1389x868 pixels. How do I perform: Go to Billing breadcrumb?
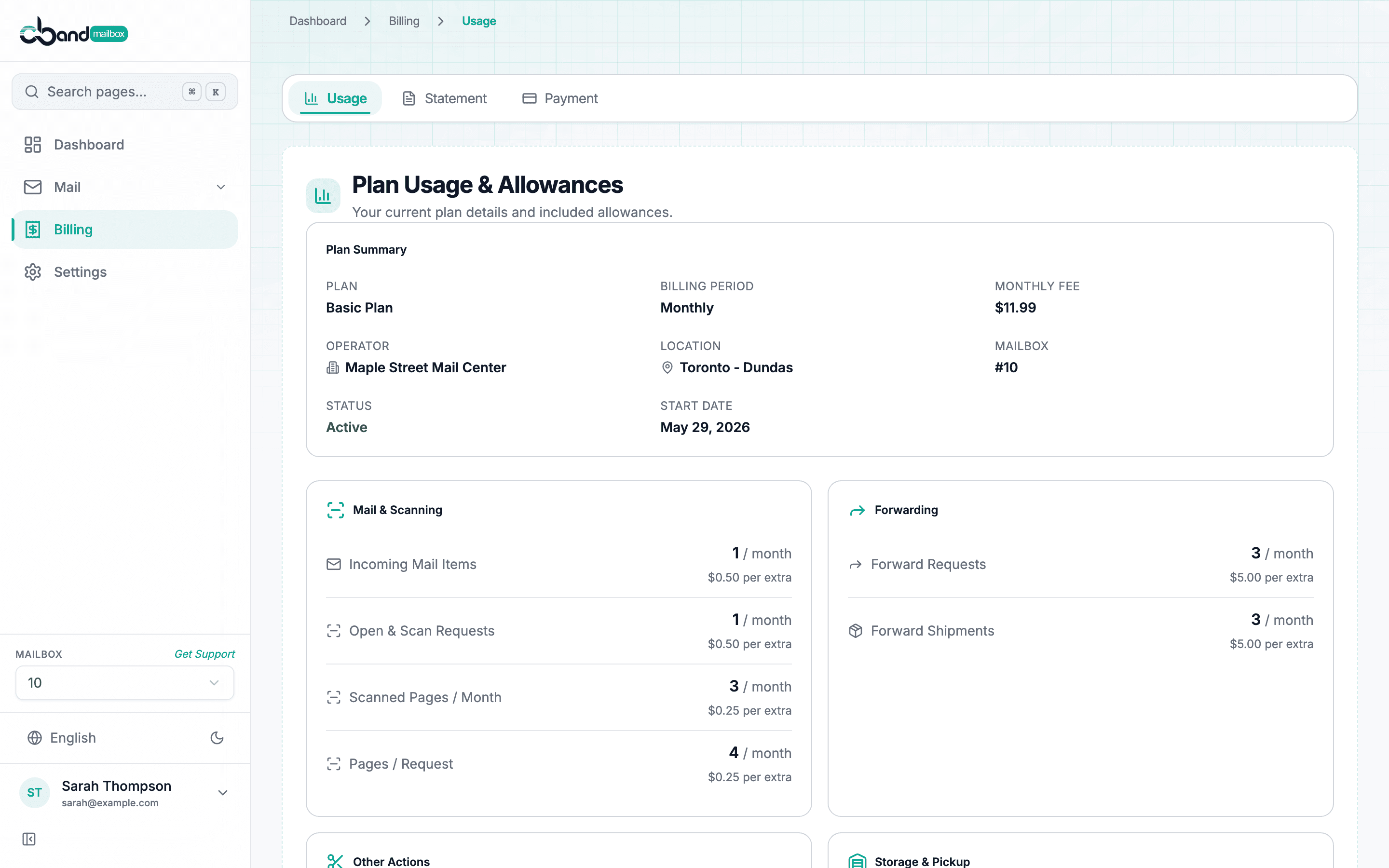pyautogui.click(x=404, y=21)
